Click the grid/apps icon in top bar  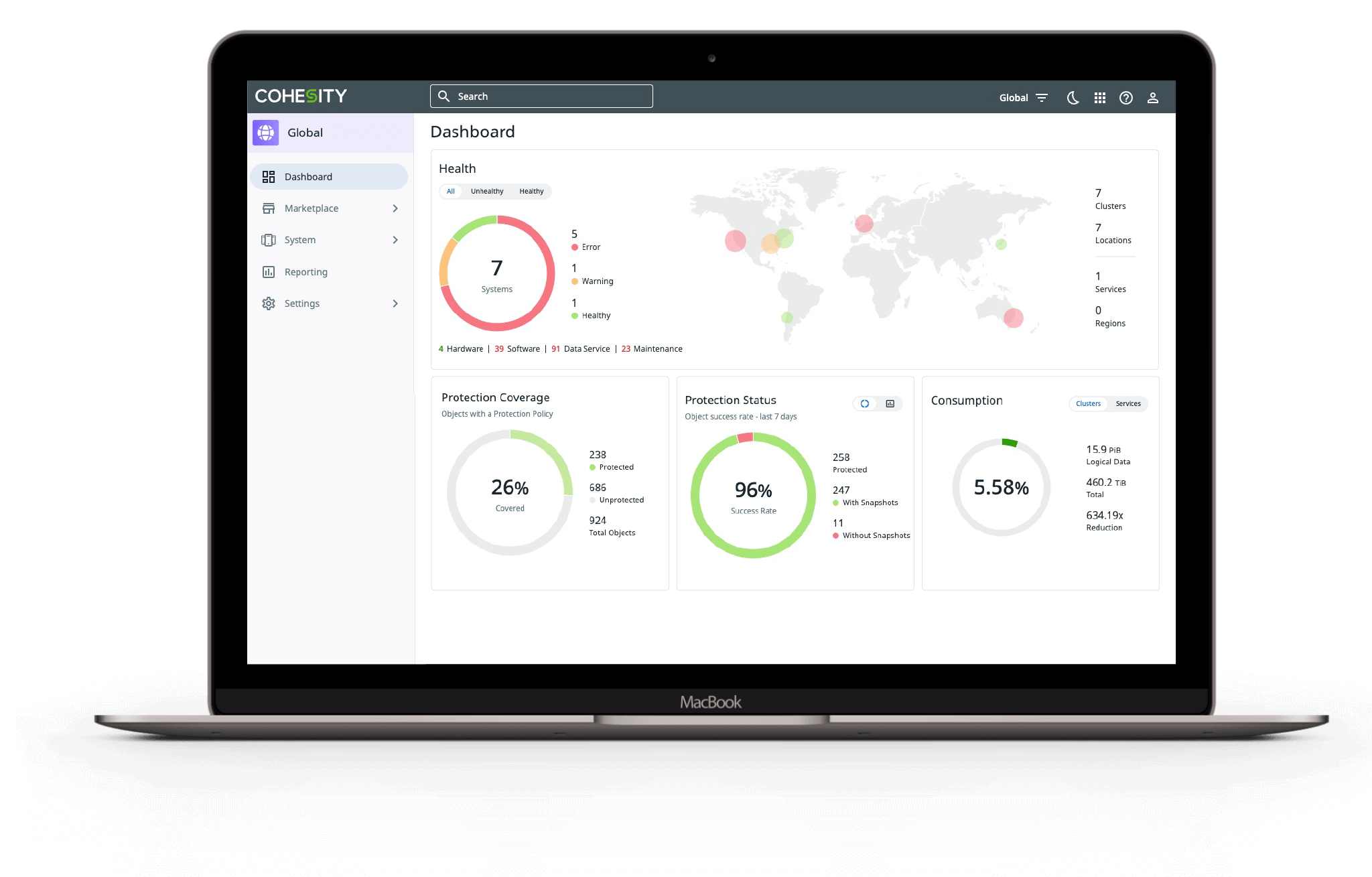tap(1099, 97)
